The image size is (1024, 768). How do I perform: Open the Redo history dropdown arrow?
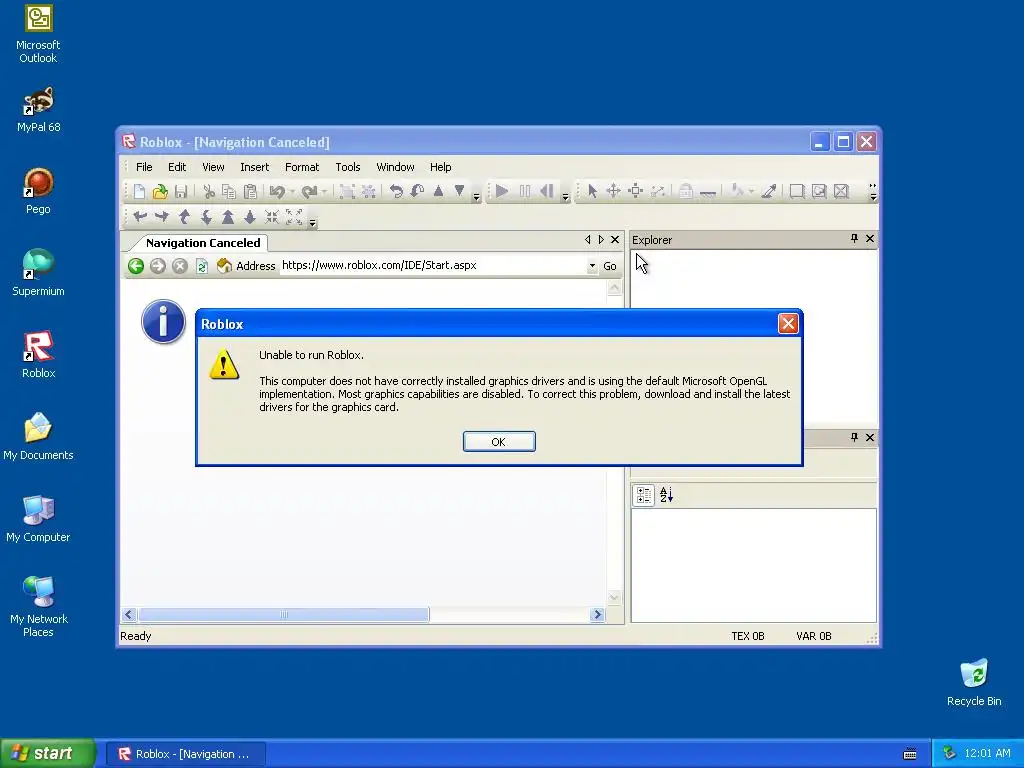pyautogui.click(x=324, y=191)
